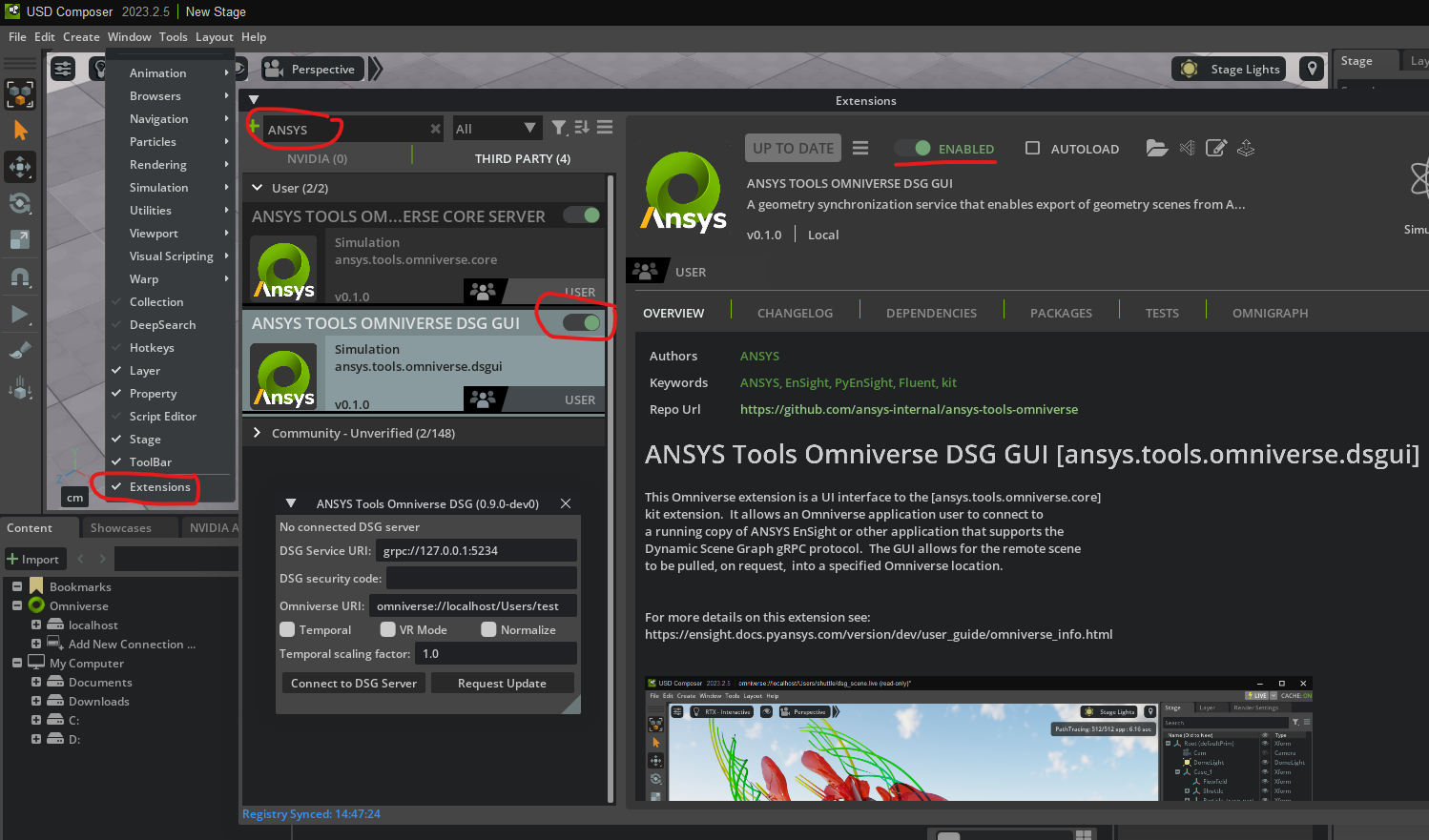The height and width of the screenshot is (840, 1429).
Task: Select the paint brush tool
Action: pos(20,350)
